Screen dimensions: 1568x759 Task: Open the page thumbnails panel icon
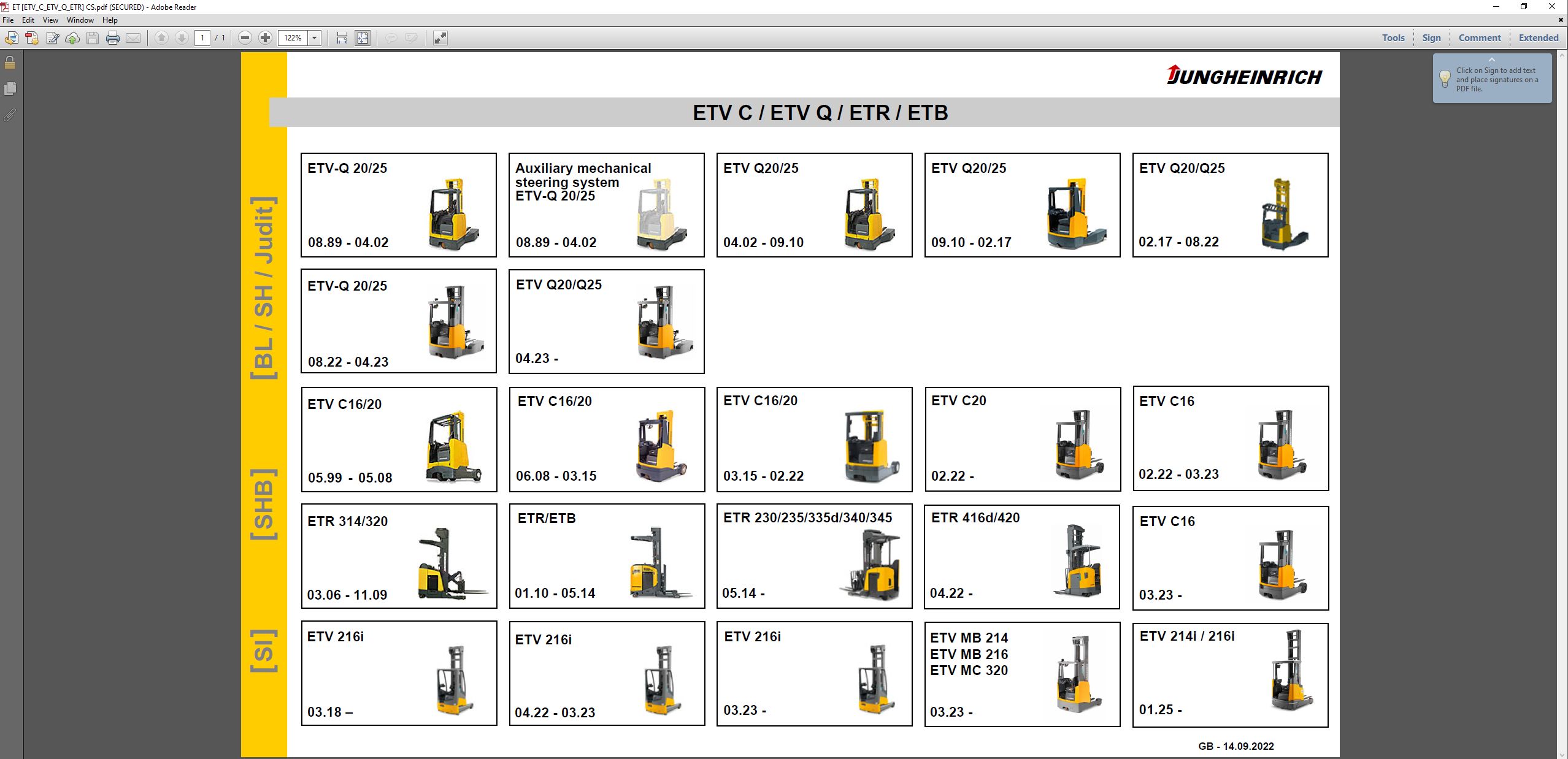[10, 88]
